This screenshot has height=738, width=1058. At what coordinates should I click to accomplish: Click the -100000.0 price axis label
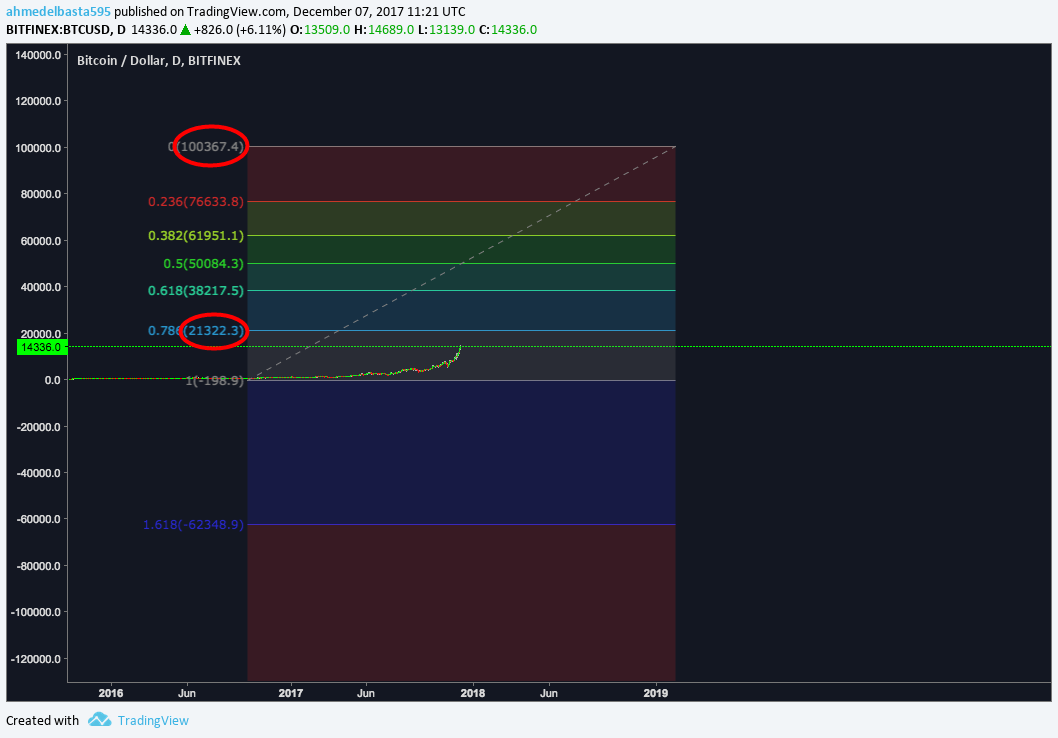click(36, 613)
